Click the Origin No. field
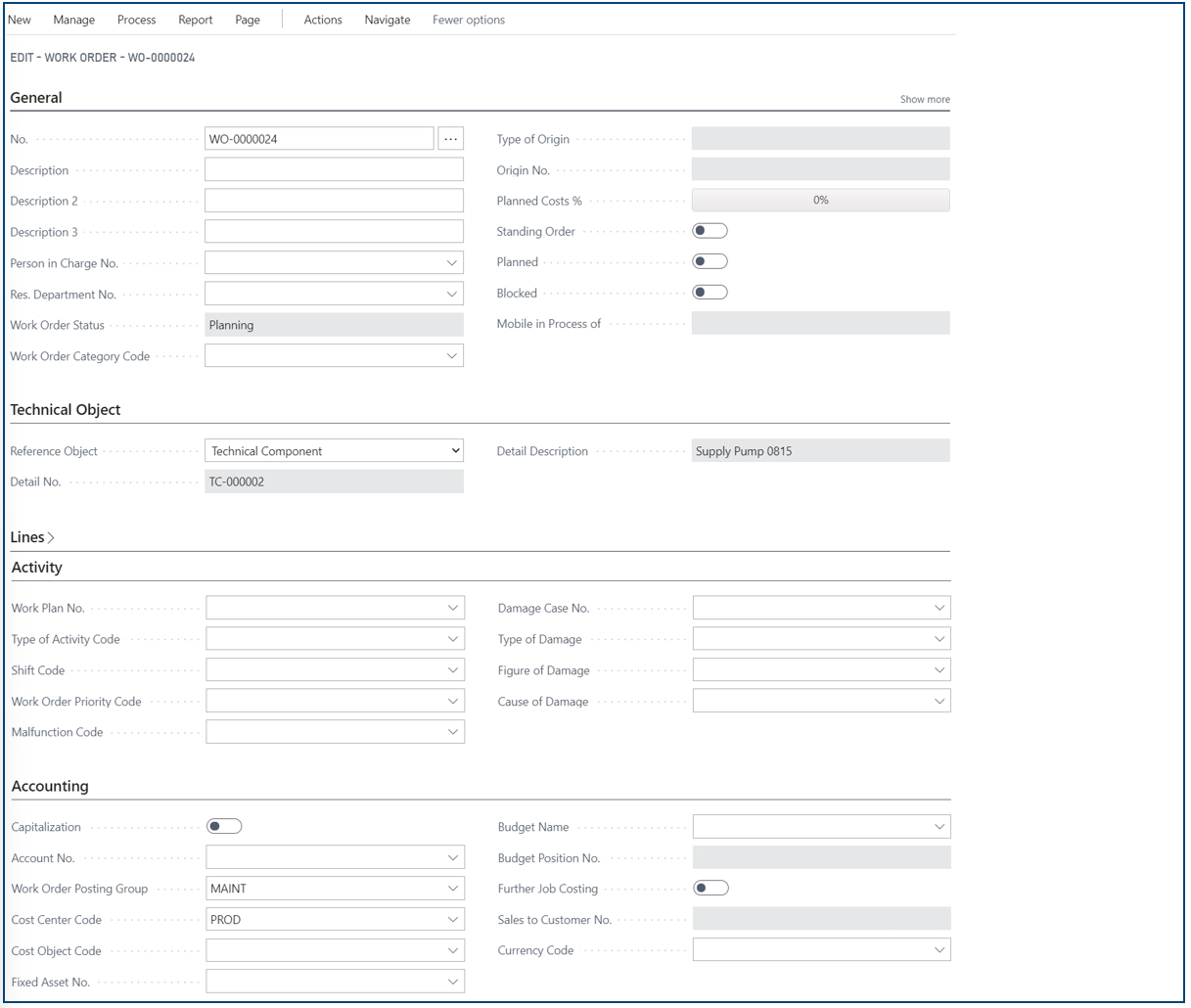 821,170
